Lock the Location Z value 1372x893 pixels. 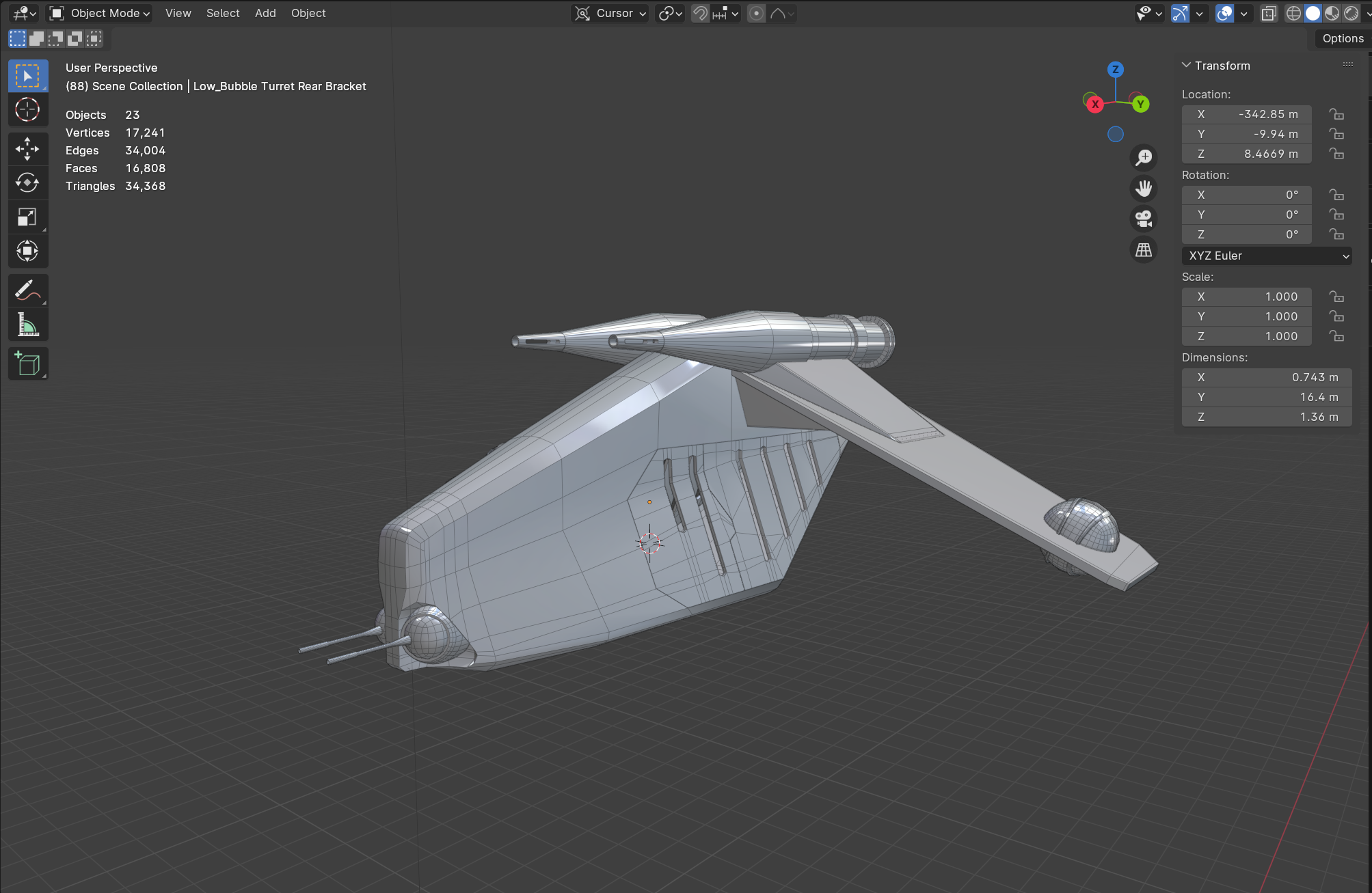point(1336,154)
